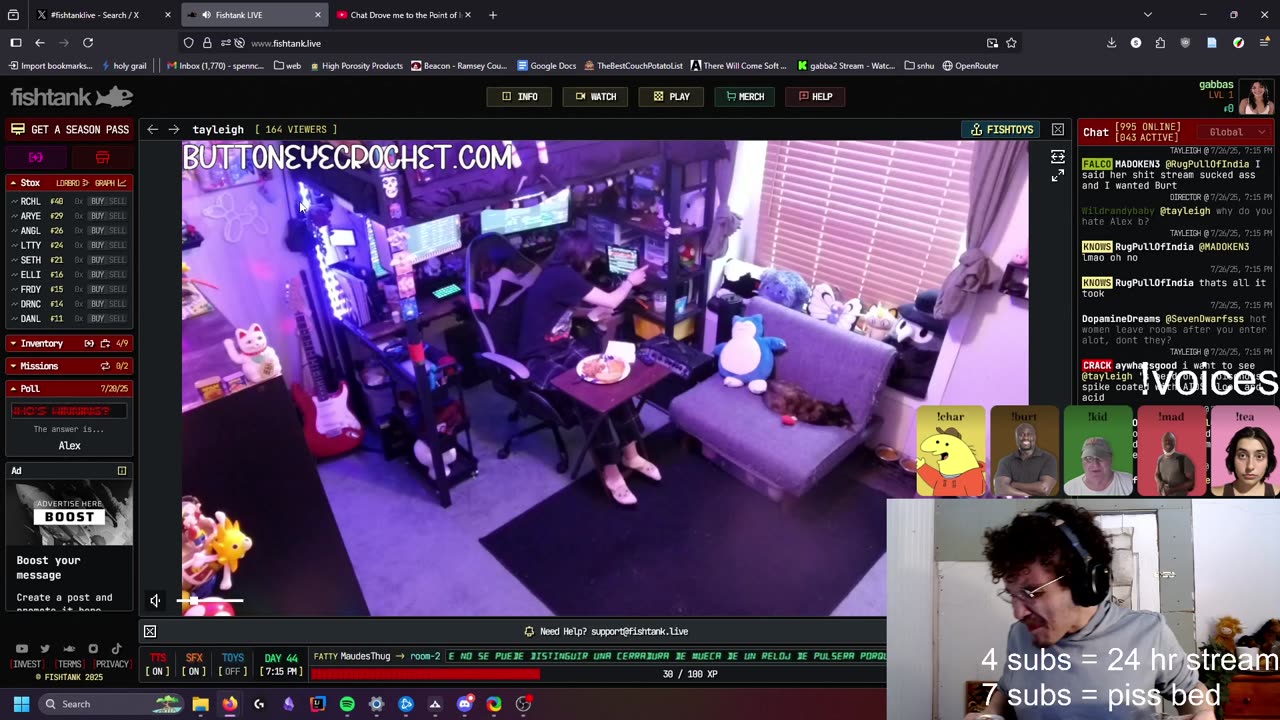
Task: Open the holy grail bookmark
Action: pyautogui.click(x=123, y=66)
